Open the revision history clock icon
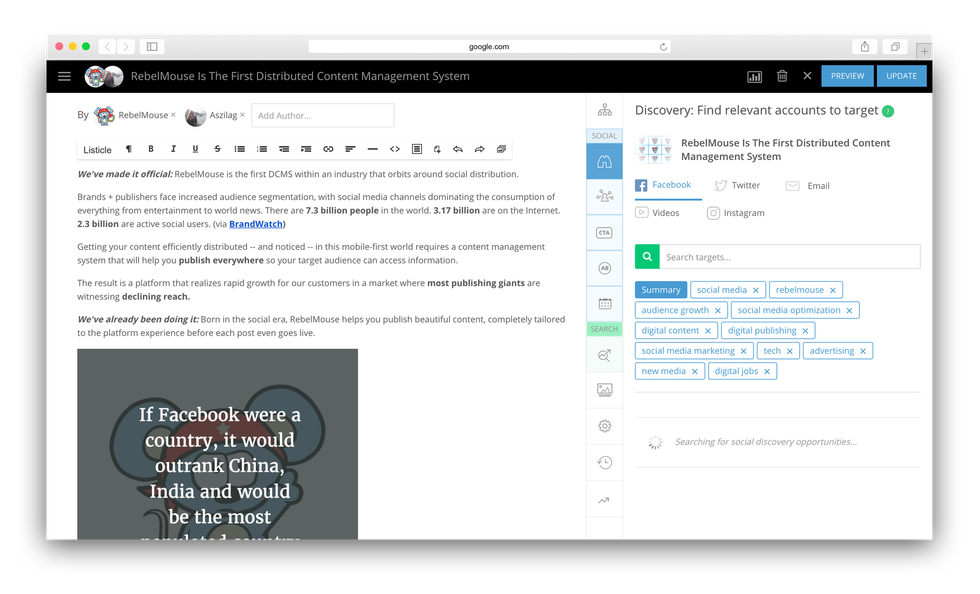Image resolution: width=980 pixels, height=594 pixels. 604,462
